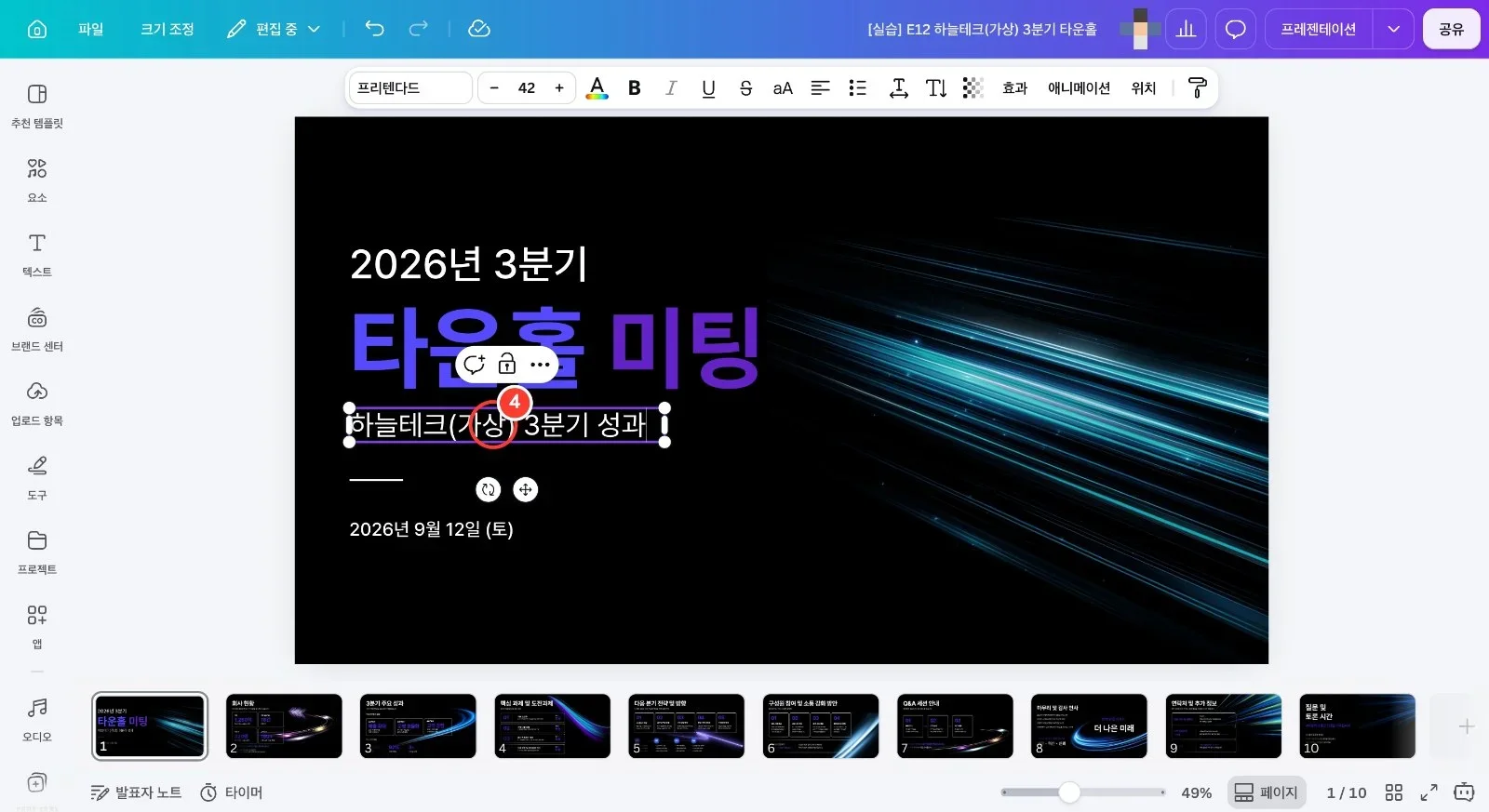Screen dimensions: 1489x812
Task: Decrease font size with minus
Action: 494,88
